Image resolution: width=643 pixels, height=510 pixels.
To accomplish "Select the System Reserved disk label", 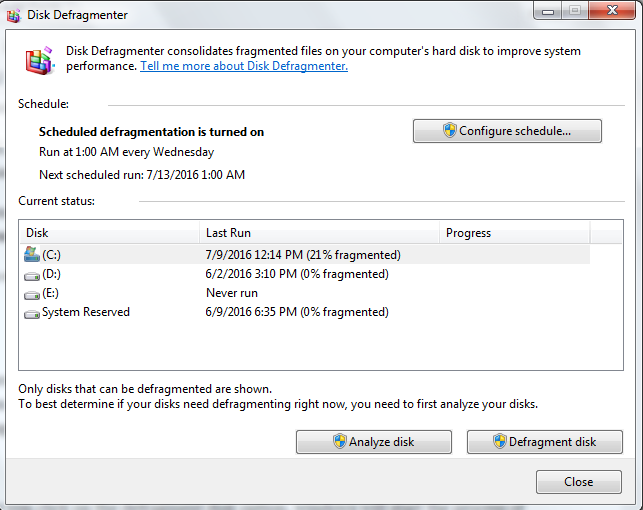I will click(86, 312).
